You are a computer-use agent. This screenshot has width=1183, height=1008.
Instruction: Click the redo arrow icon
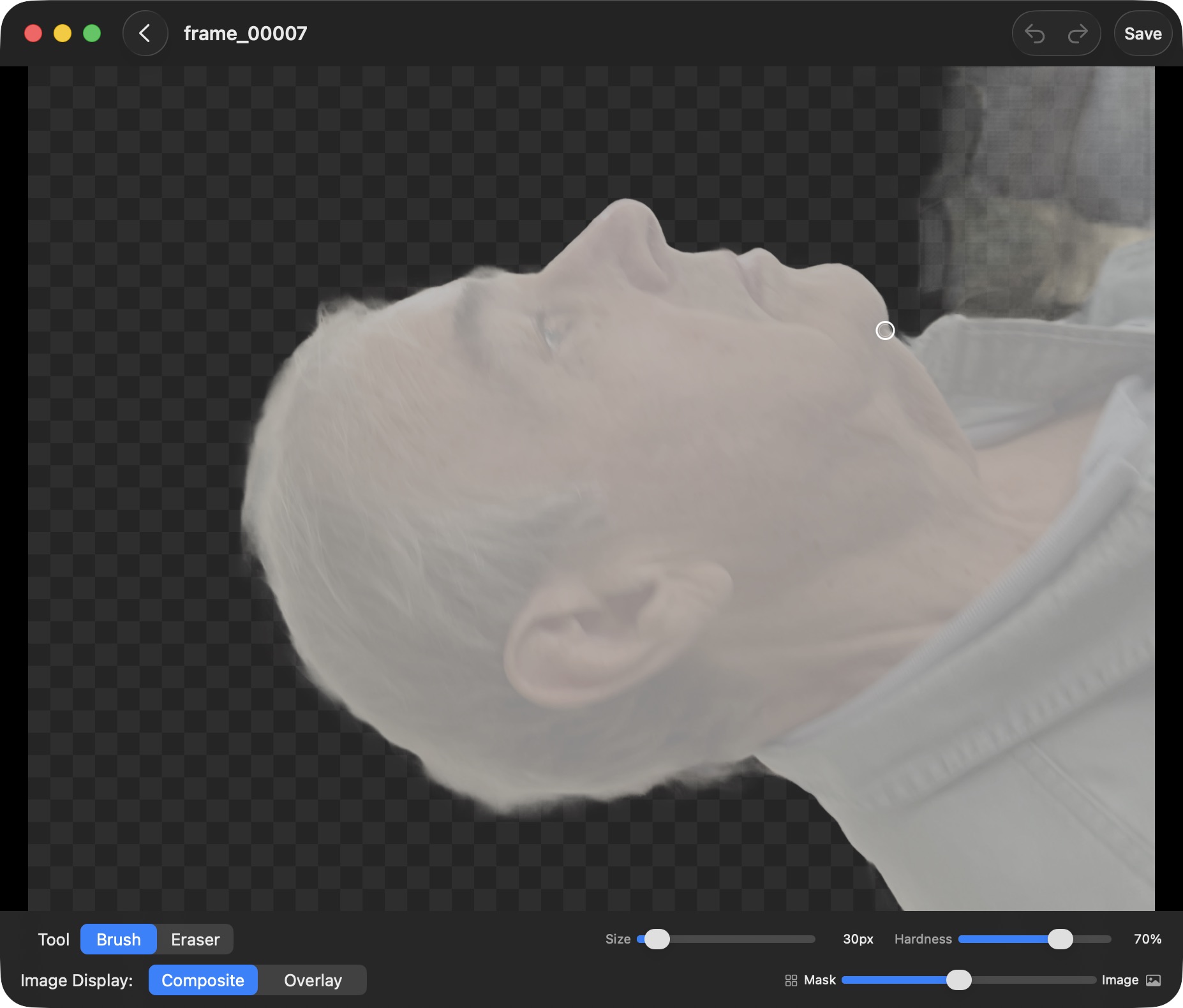1078,33
